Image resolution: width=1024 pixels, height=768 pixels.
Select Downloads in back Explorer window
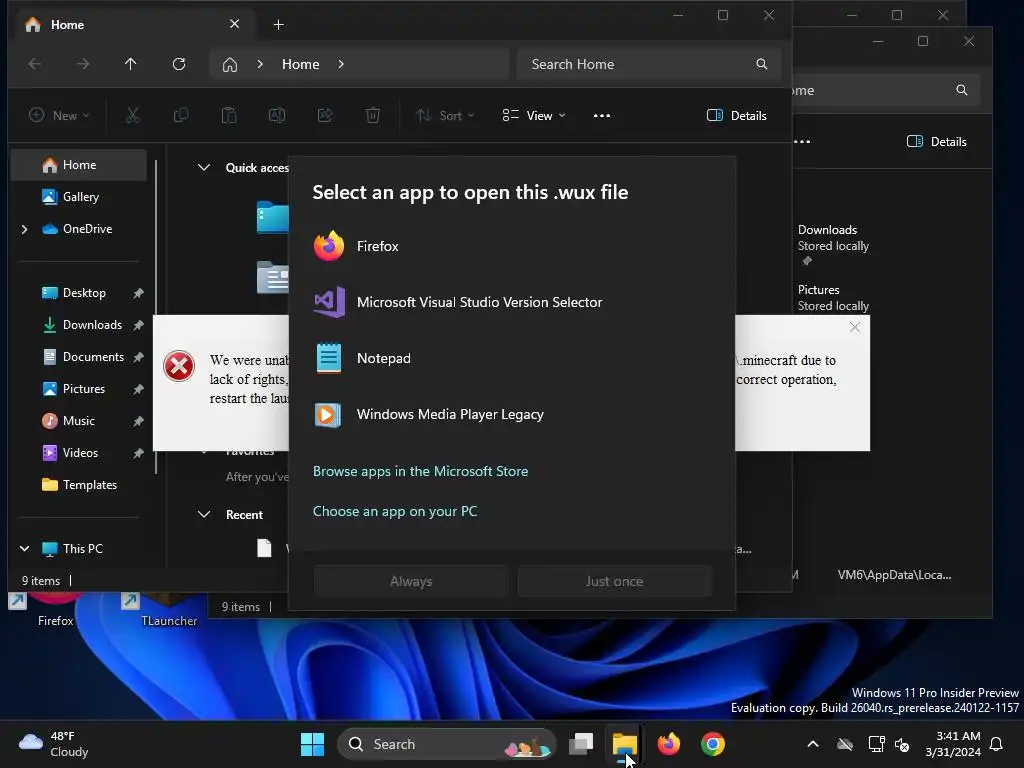coord(833,245)
